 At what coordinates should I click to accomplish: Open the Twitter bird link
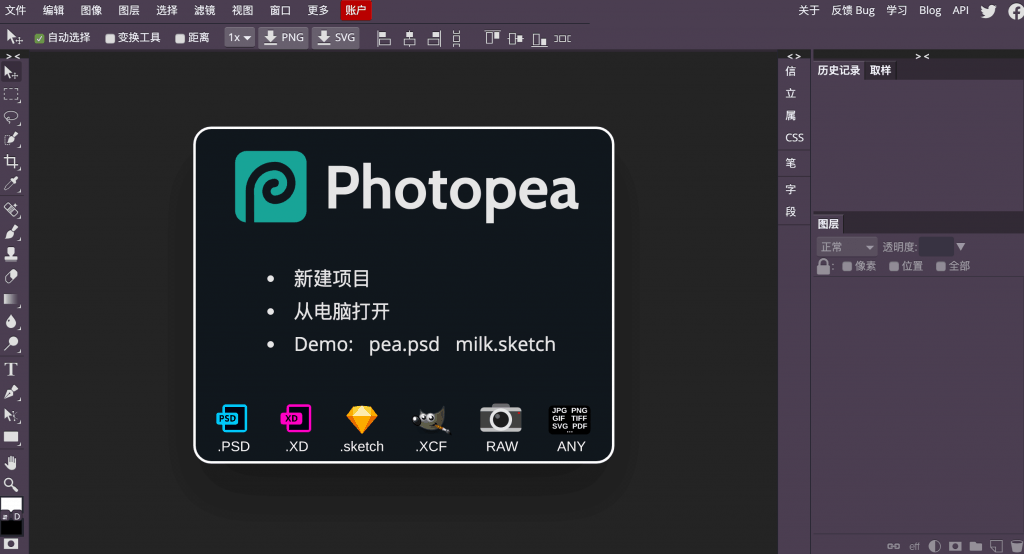tap(988, 10)
